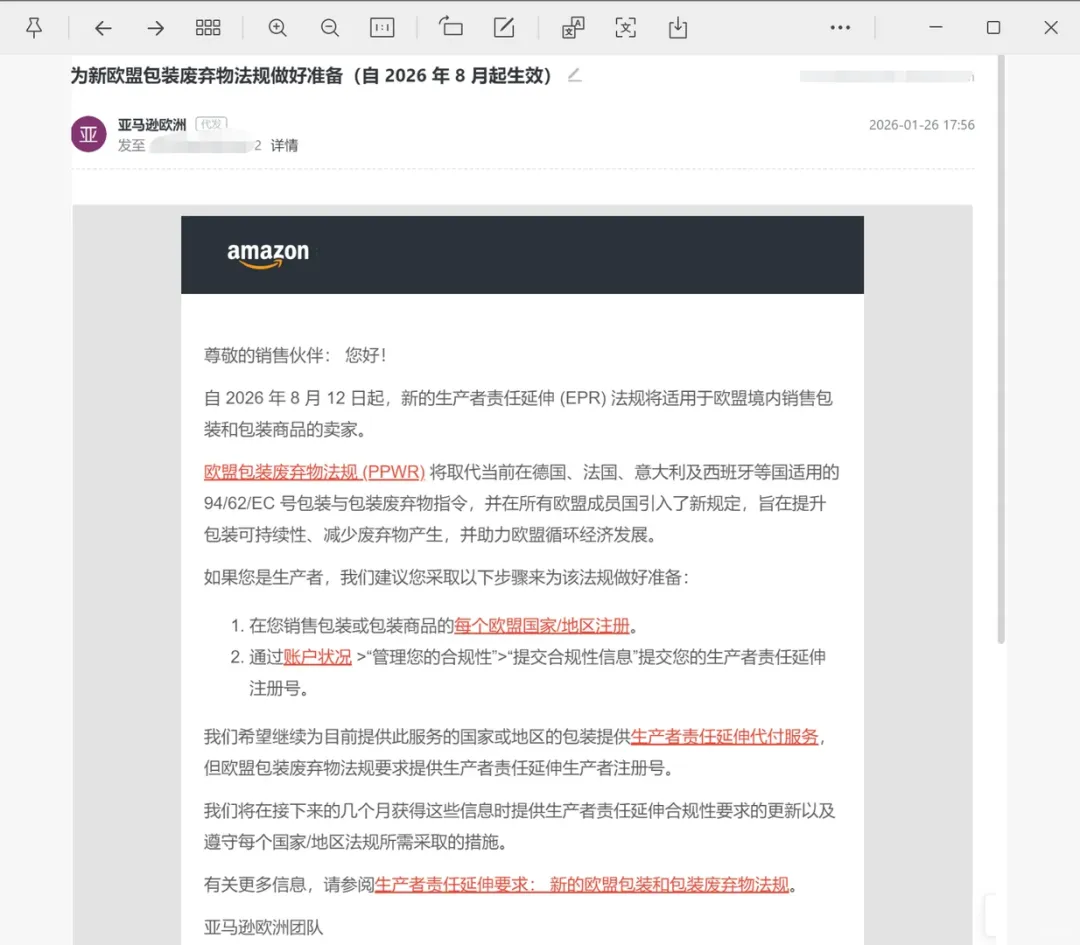Open the three-dot more options menu
Viewport: 1080px width, 945px height.
click(840, 28)
